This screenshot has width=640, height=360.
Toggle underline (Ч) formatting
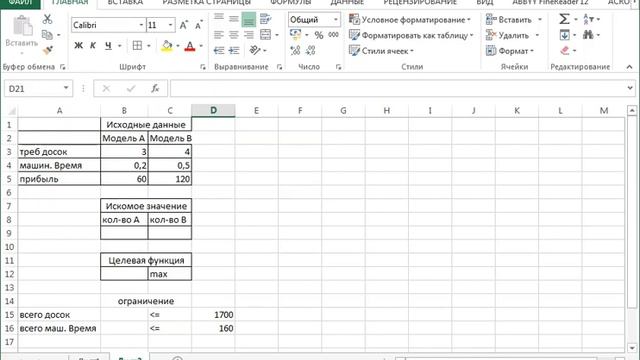pos(108,46)
